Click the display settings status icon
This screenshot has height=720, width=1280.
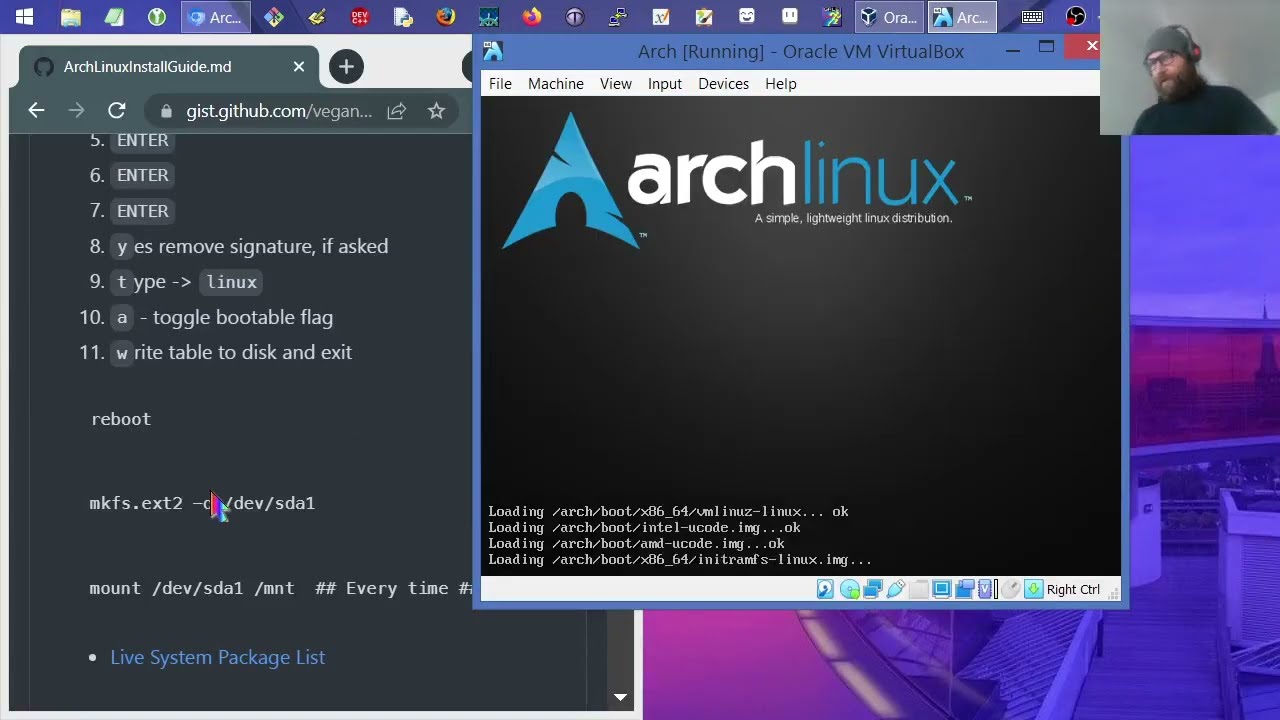click(942, 589)
